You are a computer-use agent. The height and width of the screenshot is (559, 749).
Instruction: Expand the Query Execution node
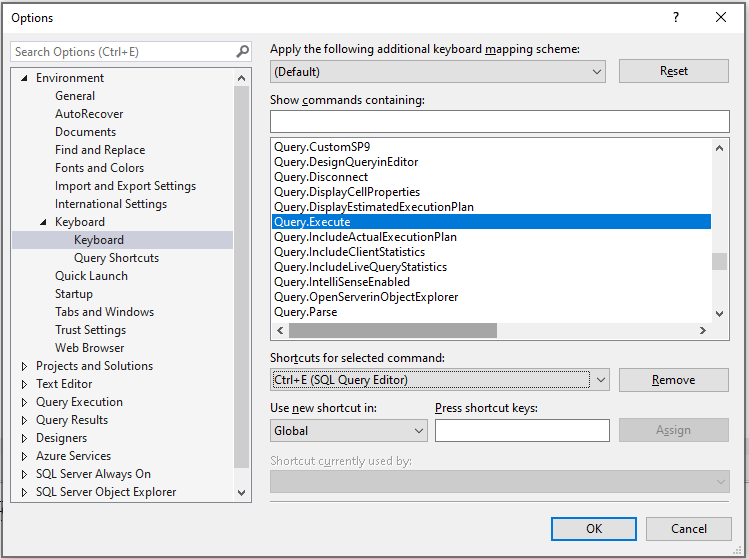click(24, 402)
